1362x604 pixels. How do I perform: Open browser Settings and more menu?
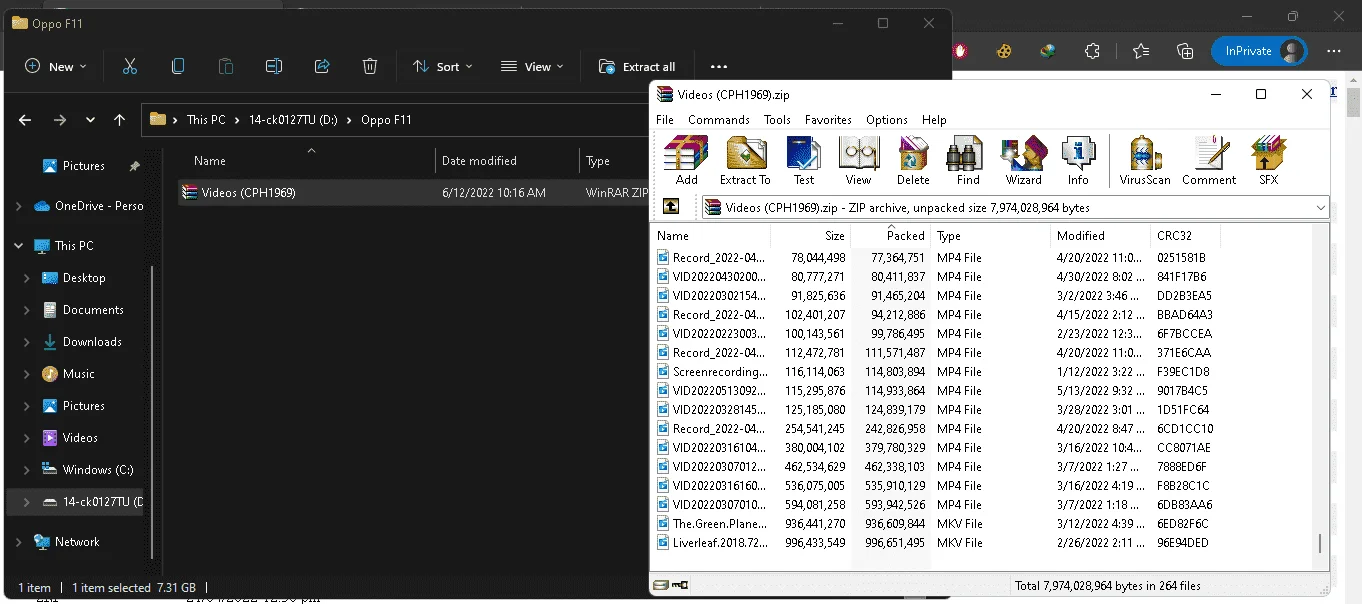pyautogui.click(x=1334, y=51)
